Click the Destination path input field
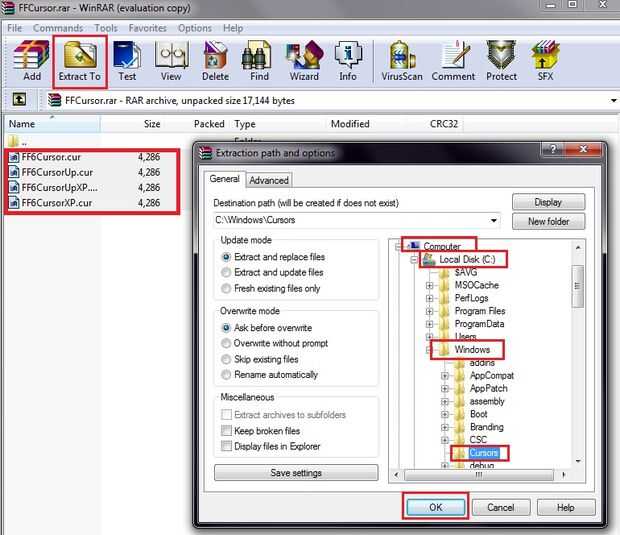The height and width of the screenshot is (535, 620). coord(356,220)
